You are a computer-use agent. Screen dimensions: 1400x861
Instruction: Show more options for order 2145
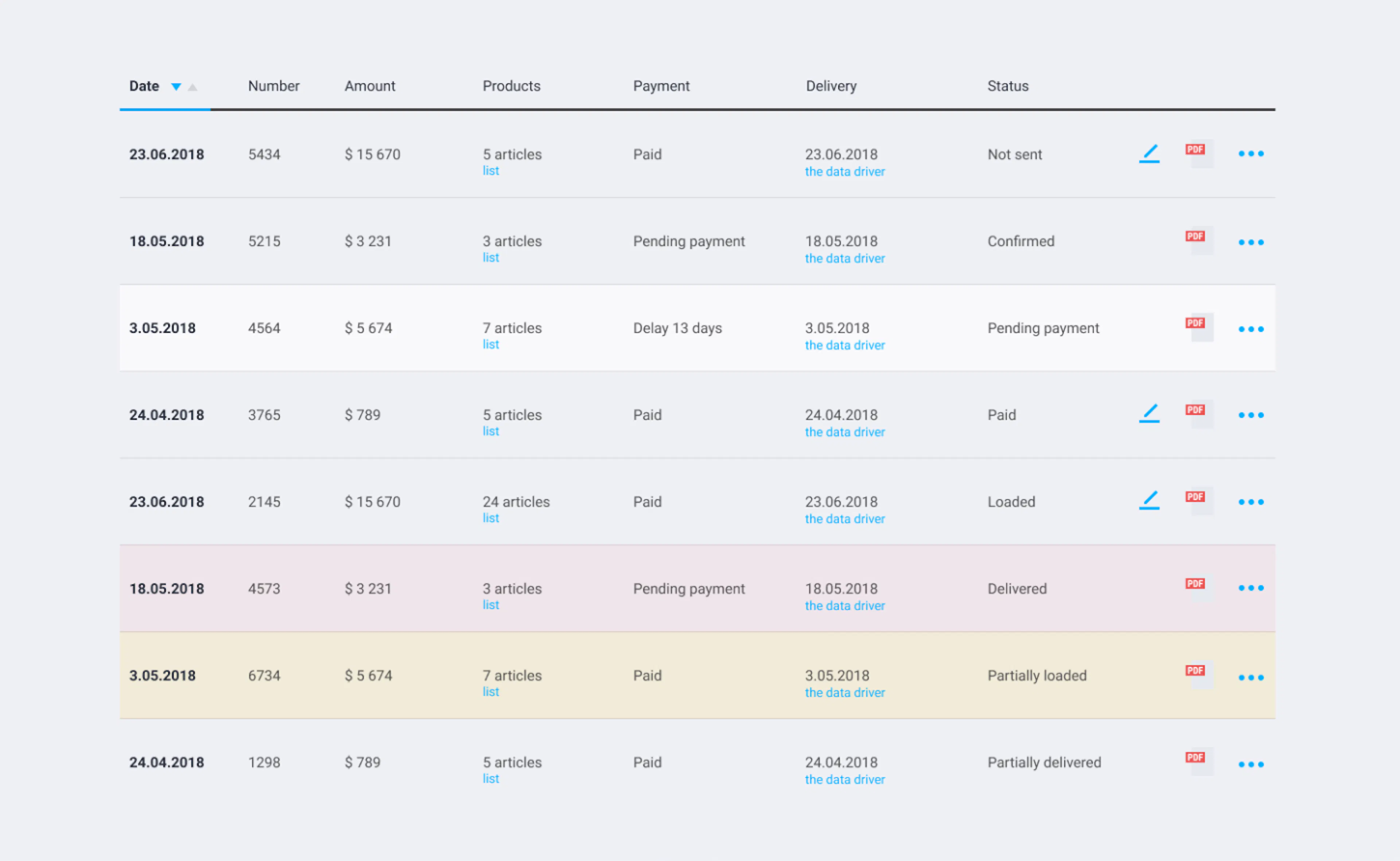[1251, 502]
